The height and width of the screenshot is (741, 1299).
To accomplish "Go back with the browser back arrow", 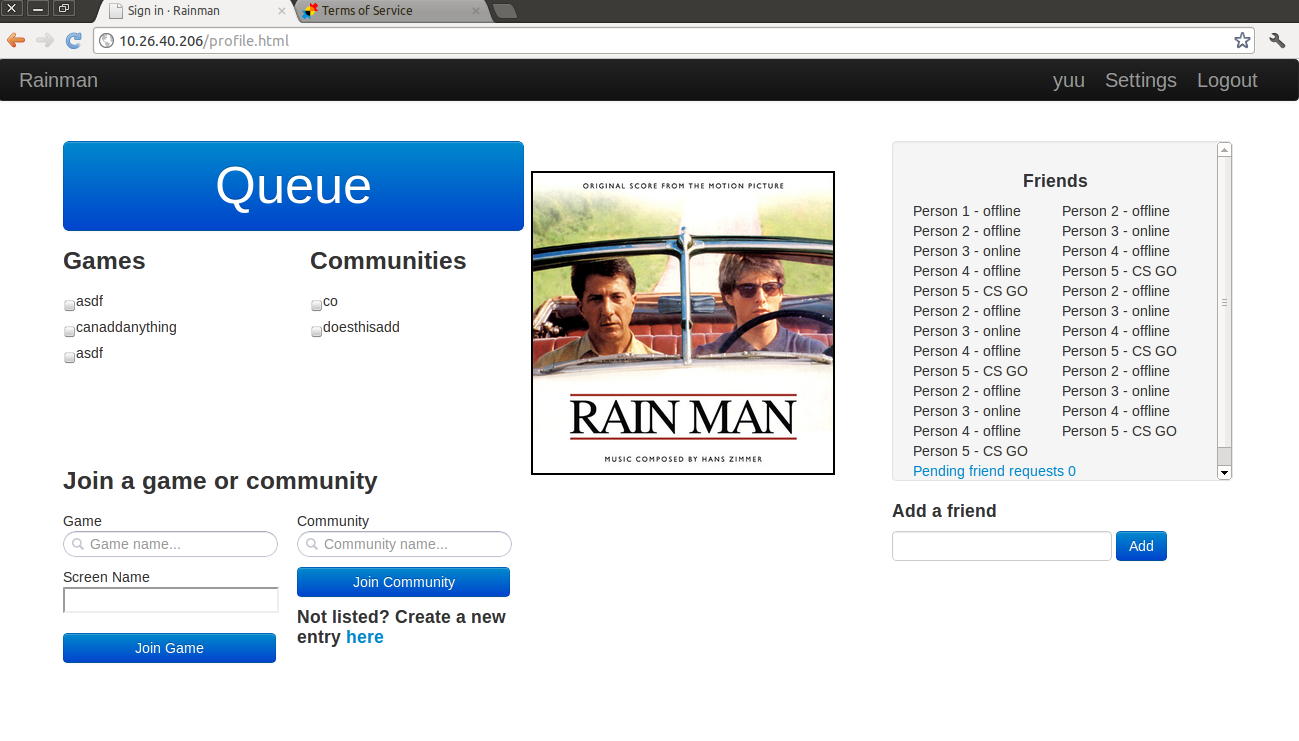I will point(16,40).
